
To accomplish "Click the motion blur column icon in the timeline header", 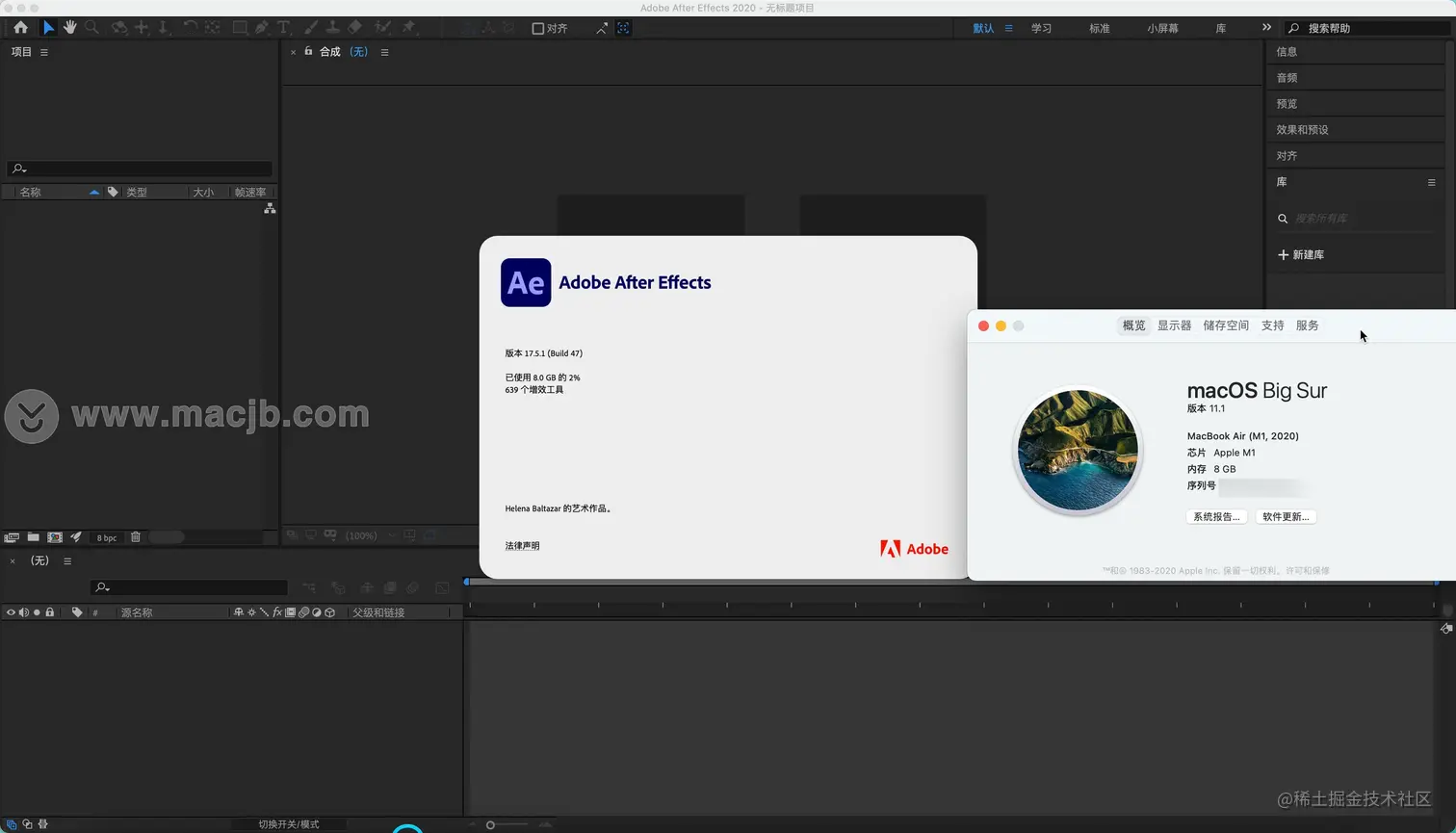I will click(x=303, y=612).
